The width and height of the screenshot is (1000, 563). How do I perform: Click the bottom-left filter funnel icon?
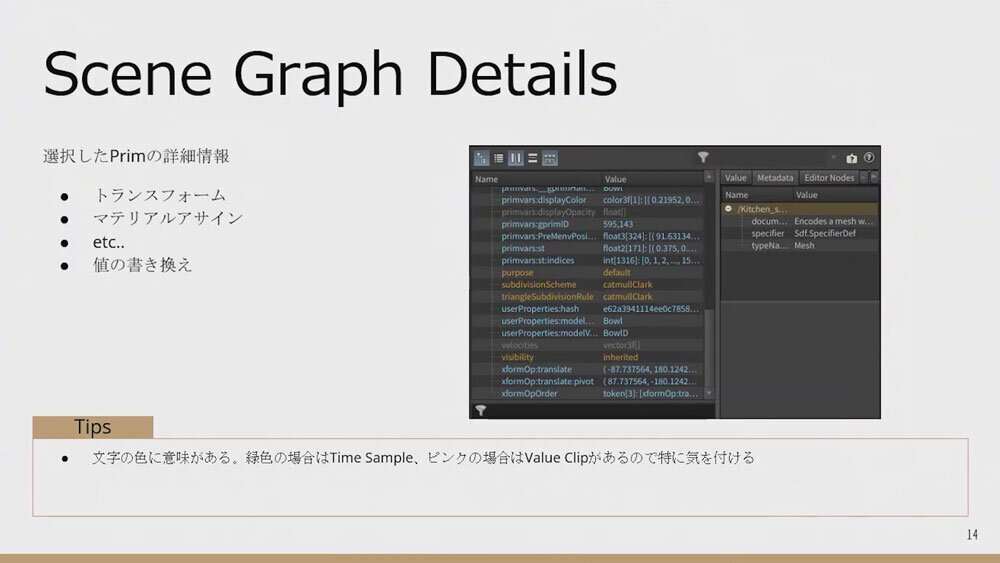click(x=481, y=410)
